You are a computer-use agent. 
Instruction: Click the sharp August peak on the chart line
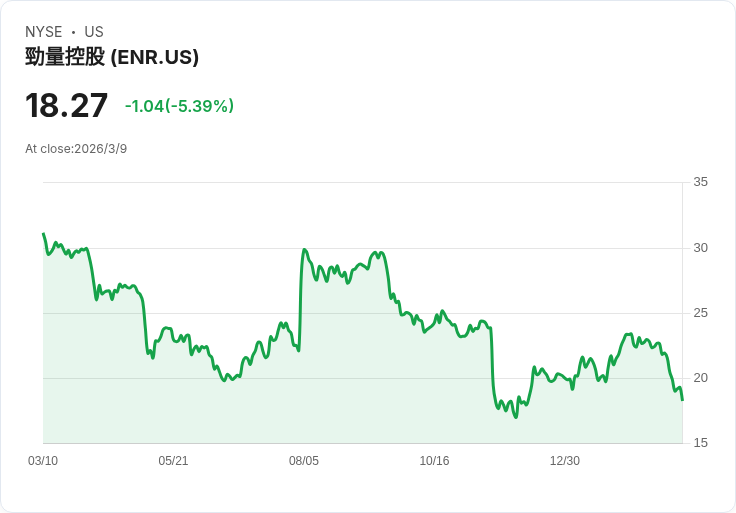[x=304, y=250]
